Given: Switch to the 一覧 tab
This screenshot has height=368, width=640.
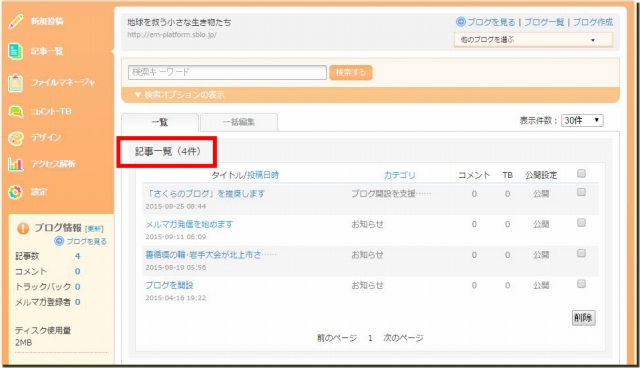Looking at the screenshot, I should pyautogui.click(x=160, y=122).
